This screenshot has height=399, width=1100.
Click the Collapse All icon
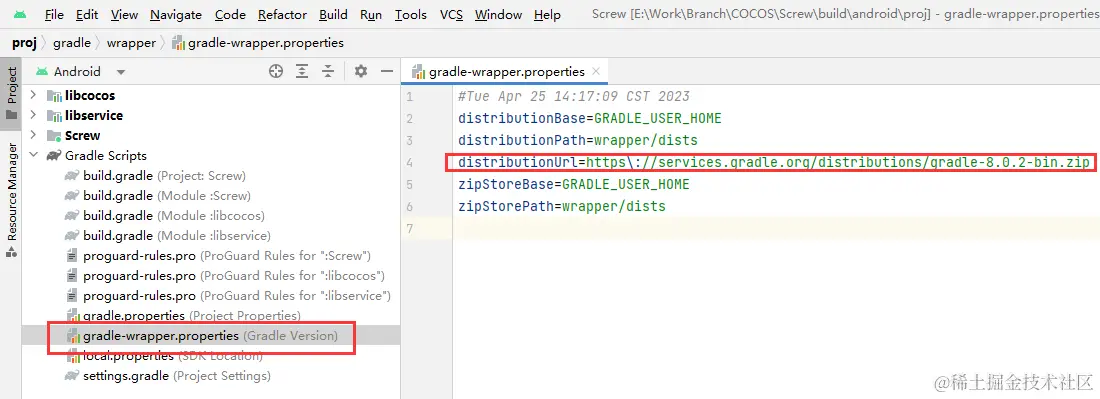tap(328, 71)
